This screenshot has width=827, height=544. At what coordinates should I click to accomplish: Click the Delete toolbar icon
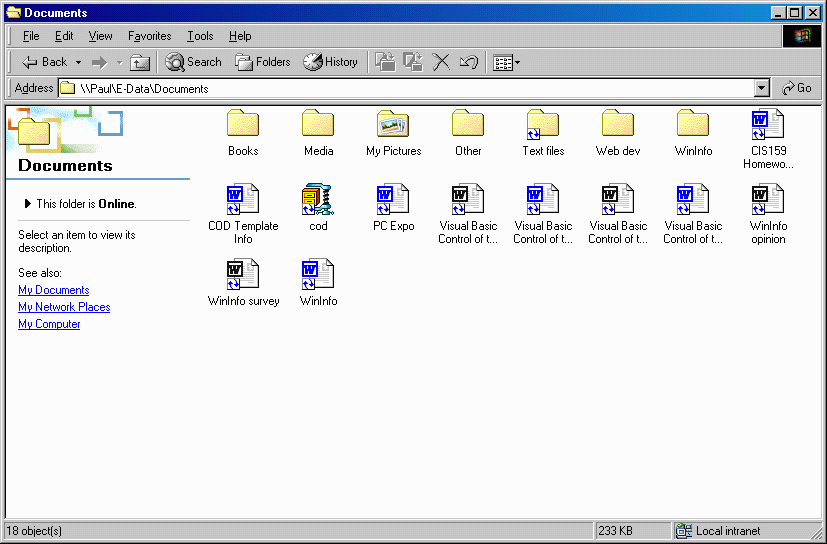[441, 62]
